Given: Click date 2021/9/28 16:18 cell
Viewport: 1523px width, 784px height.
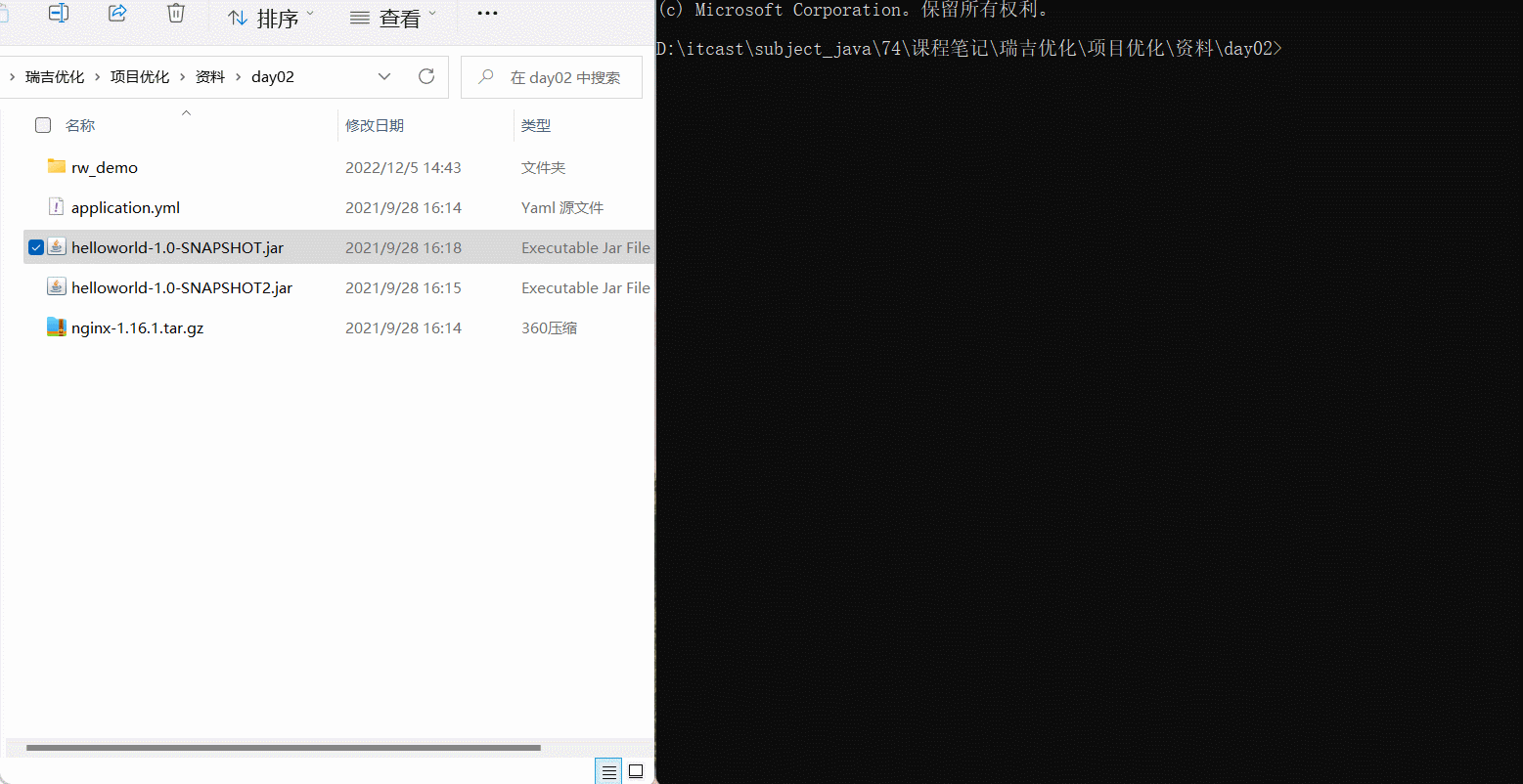Looking at the screenshot, I should tap(403, 247).
